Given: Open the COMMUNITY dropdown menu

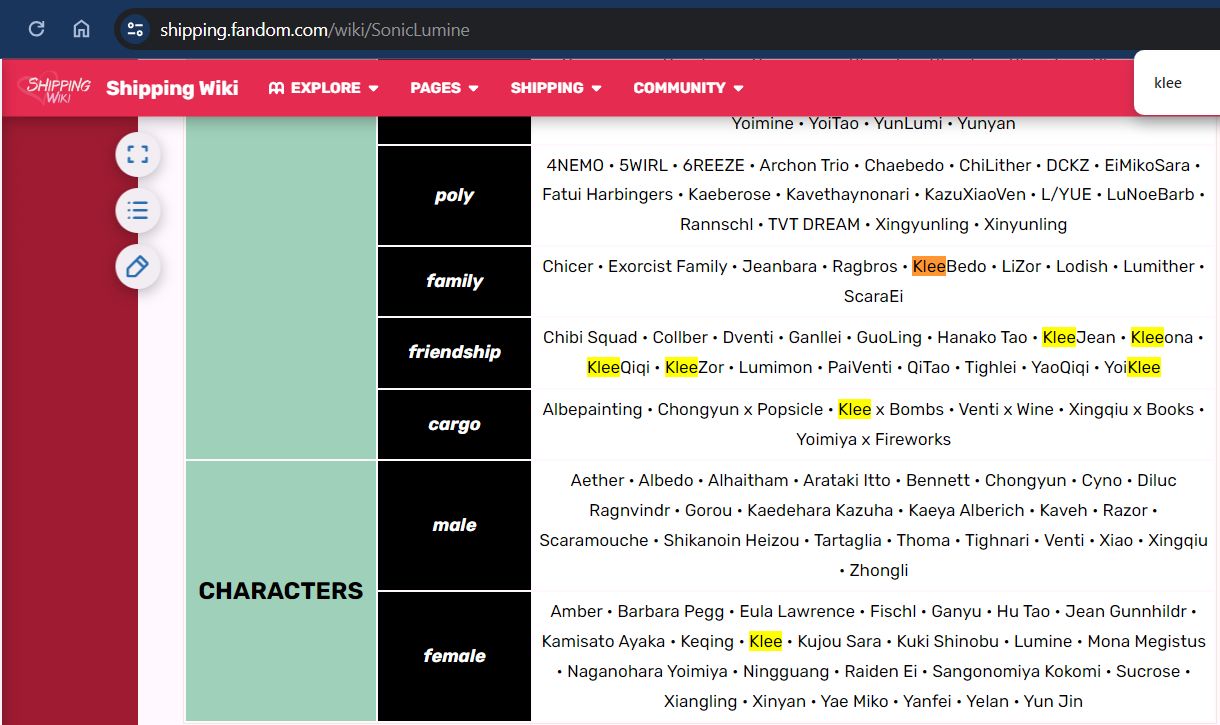Looking at the screenshot, I should pos(688,88).
